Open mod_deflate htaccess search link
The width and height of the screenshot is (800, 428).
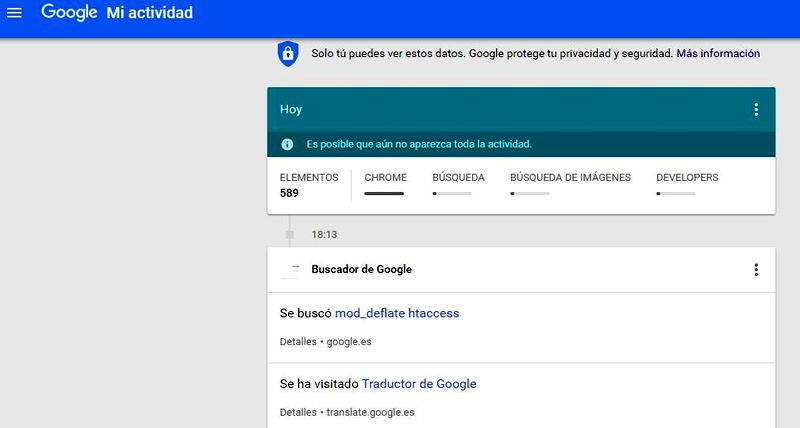pyautogui.click(x=397, y=313)
